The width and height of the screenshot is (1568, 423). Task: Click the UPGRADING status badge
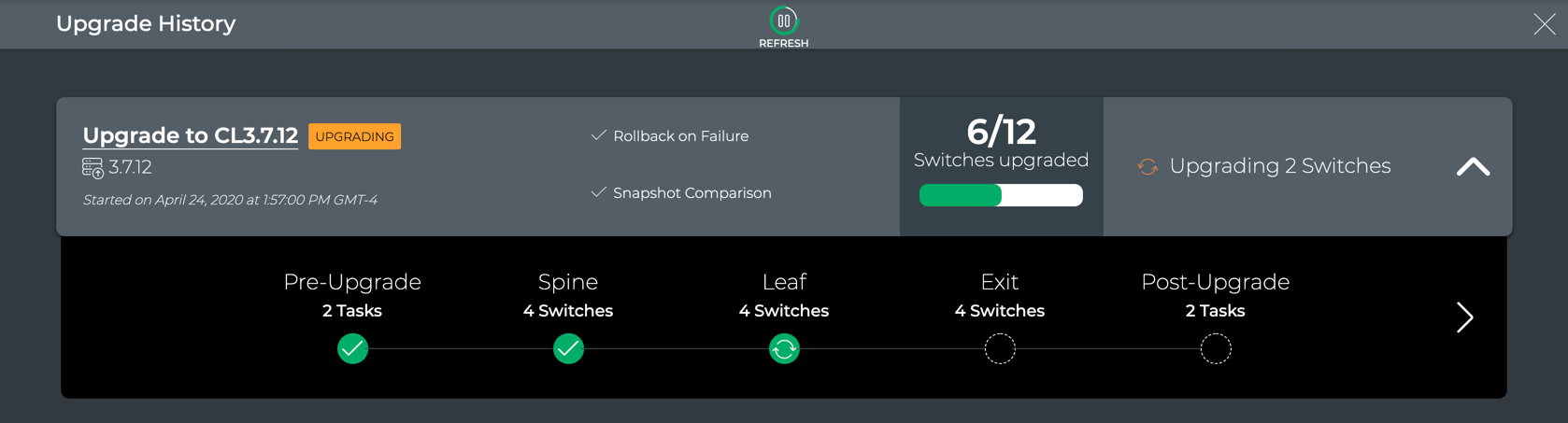click(354, 137)
